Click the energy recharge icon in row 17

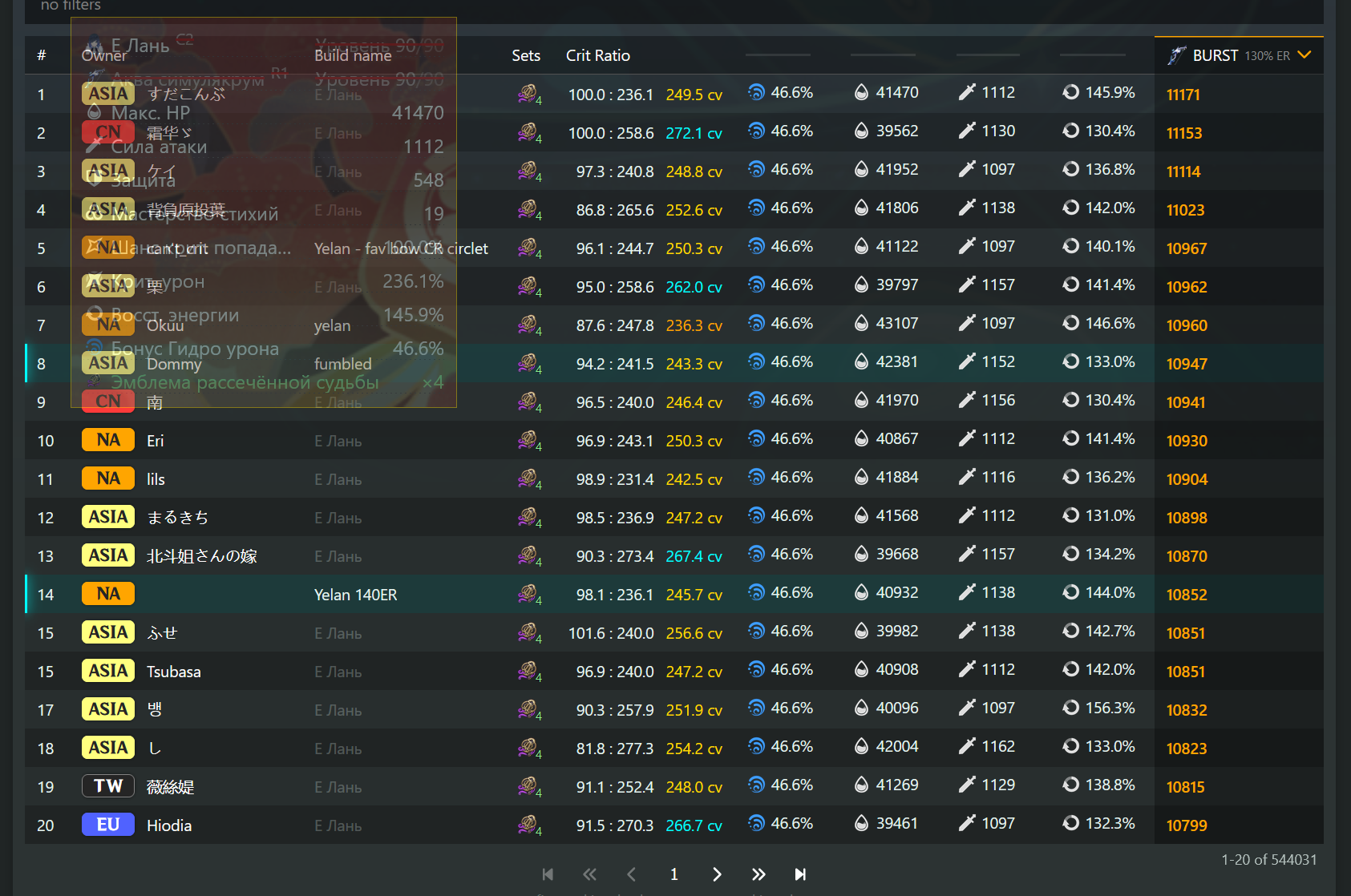(1070, 708)
